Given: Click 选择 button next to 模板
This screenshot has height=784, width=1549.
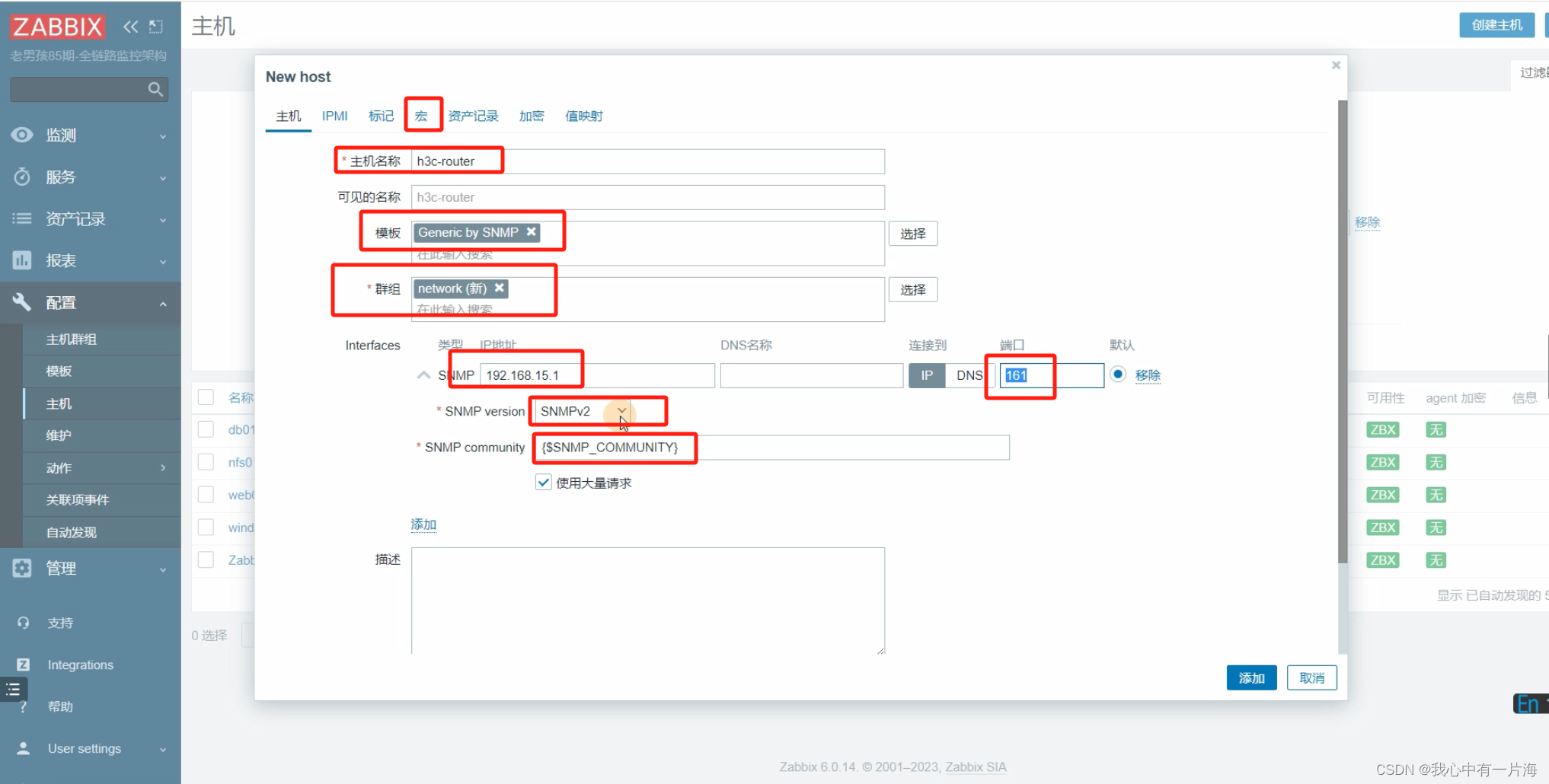Looking at the screenshot, I should pos(912,234).
